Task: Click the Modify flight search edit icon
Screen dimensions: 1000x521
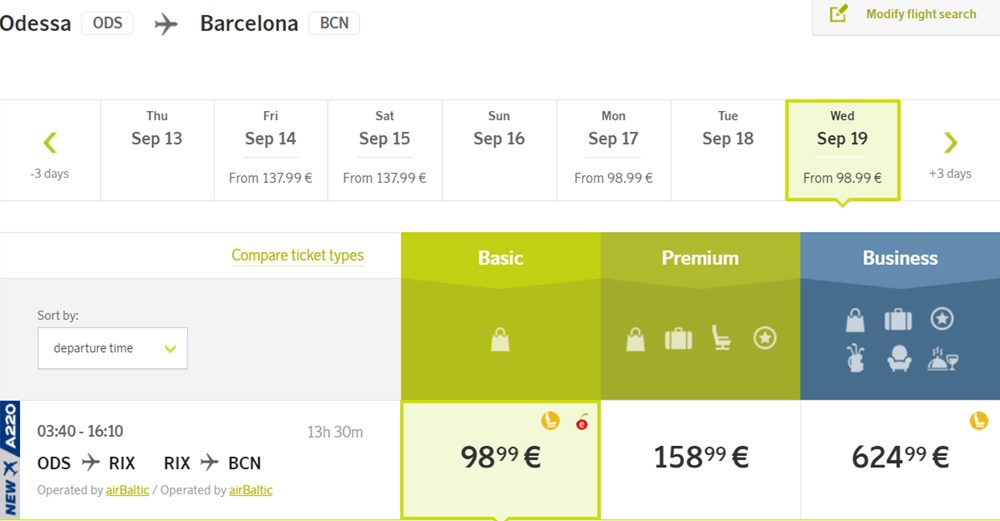Action: coord(838,14)
